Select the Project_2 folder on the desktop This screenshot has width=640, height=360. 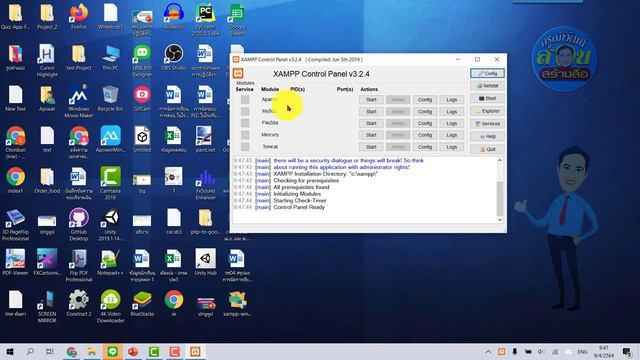click(x=47, y=17)
